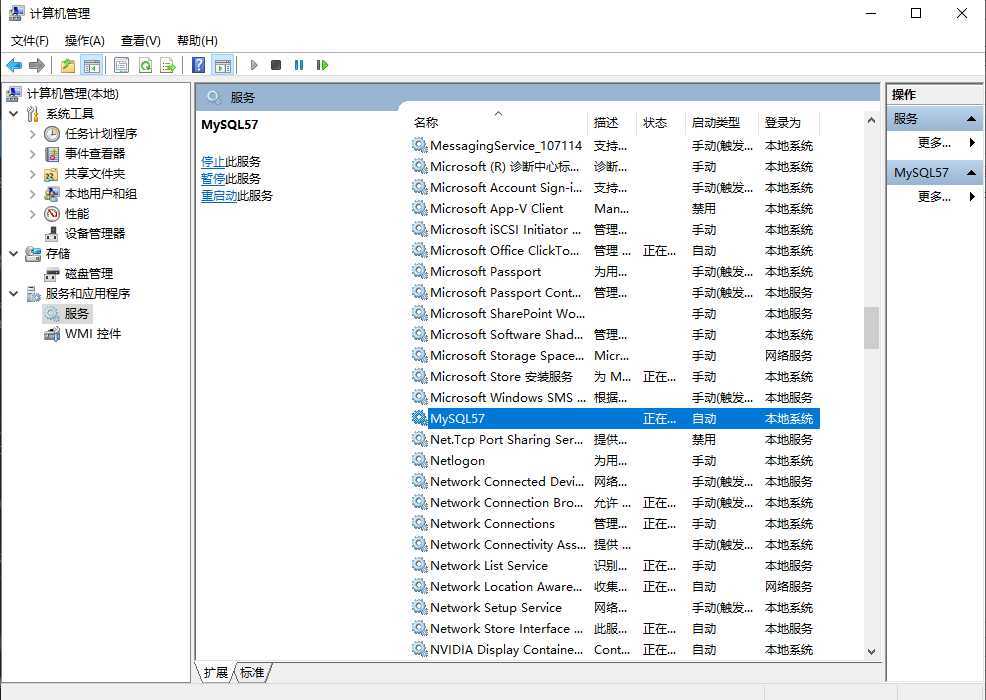
Task: Click the scrollbar up arrow in services list
Action: click(871, 120)
